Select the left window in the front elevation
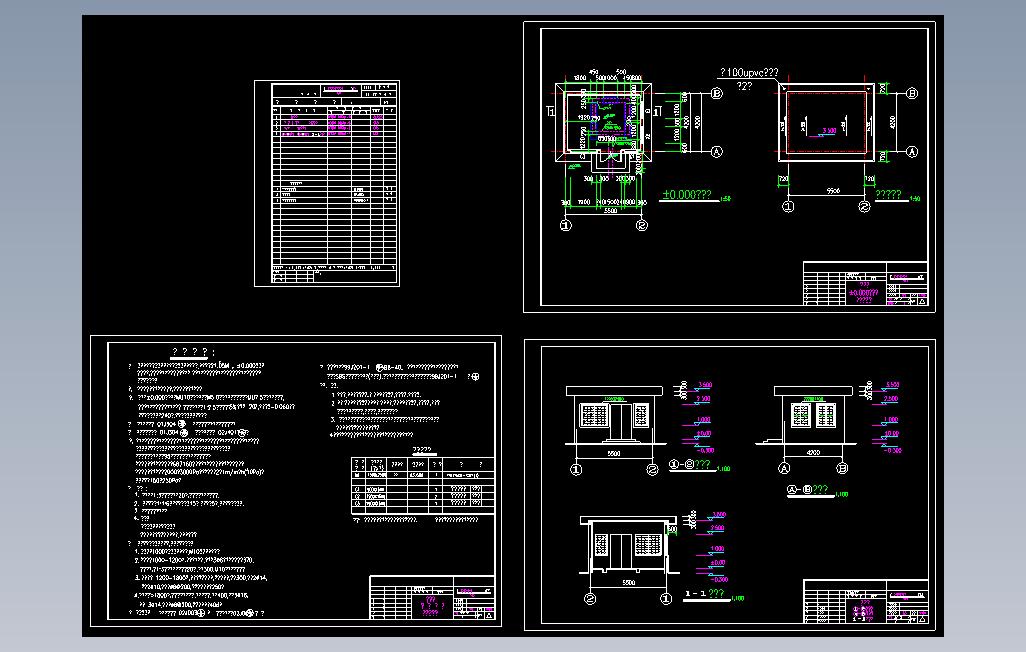 pos(594,415)
